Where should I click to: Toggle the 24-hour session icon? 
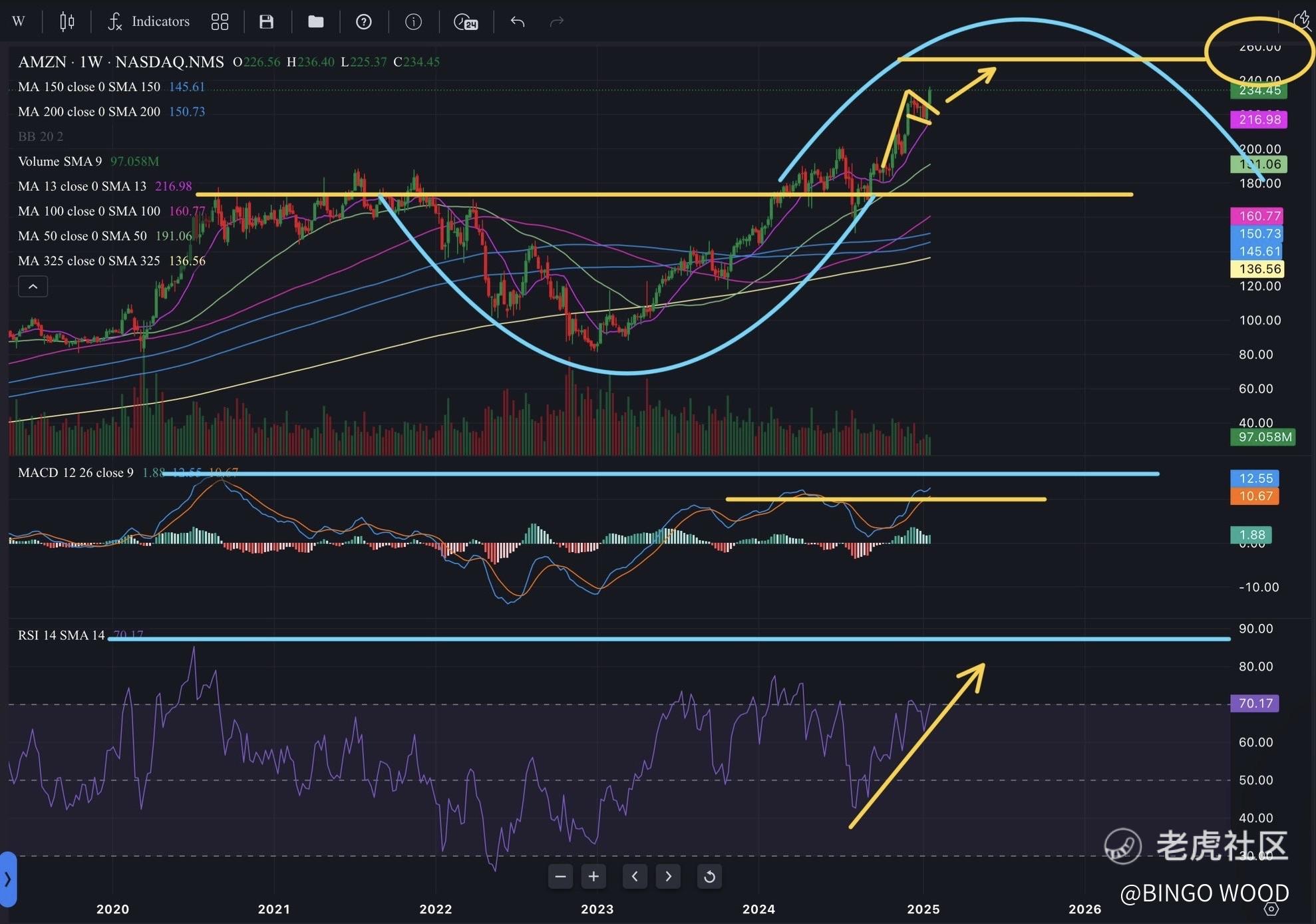click(466, 22)
